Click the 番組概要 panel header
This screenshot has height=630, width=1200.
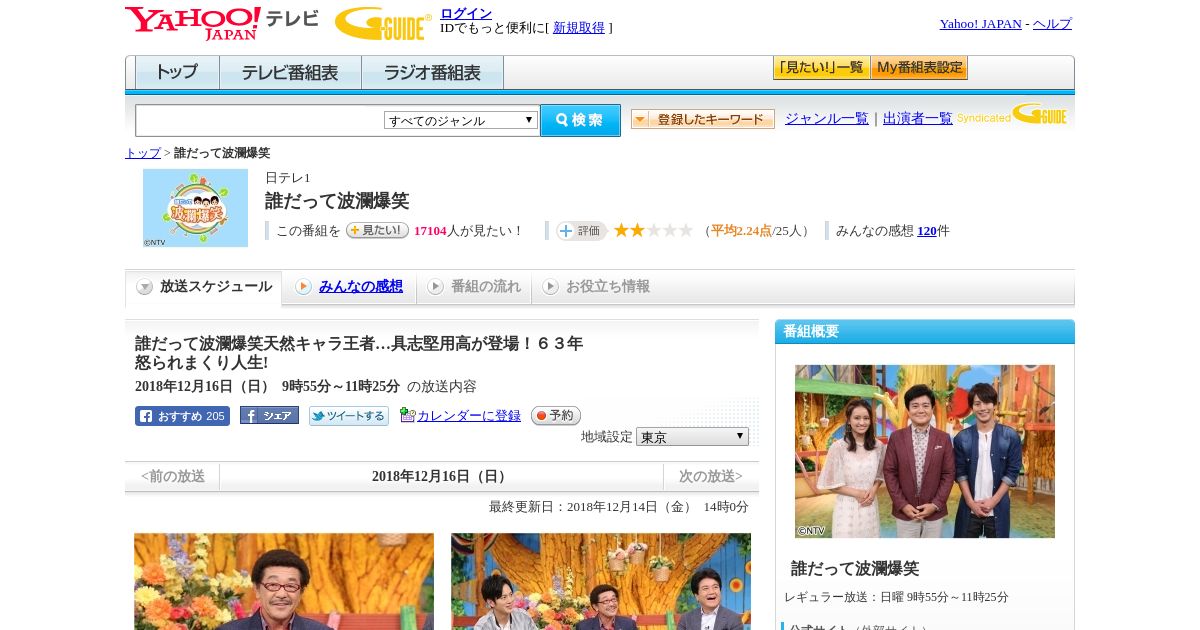pos(925,332)
